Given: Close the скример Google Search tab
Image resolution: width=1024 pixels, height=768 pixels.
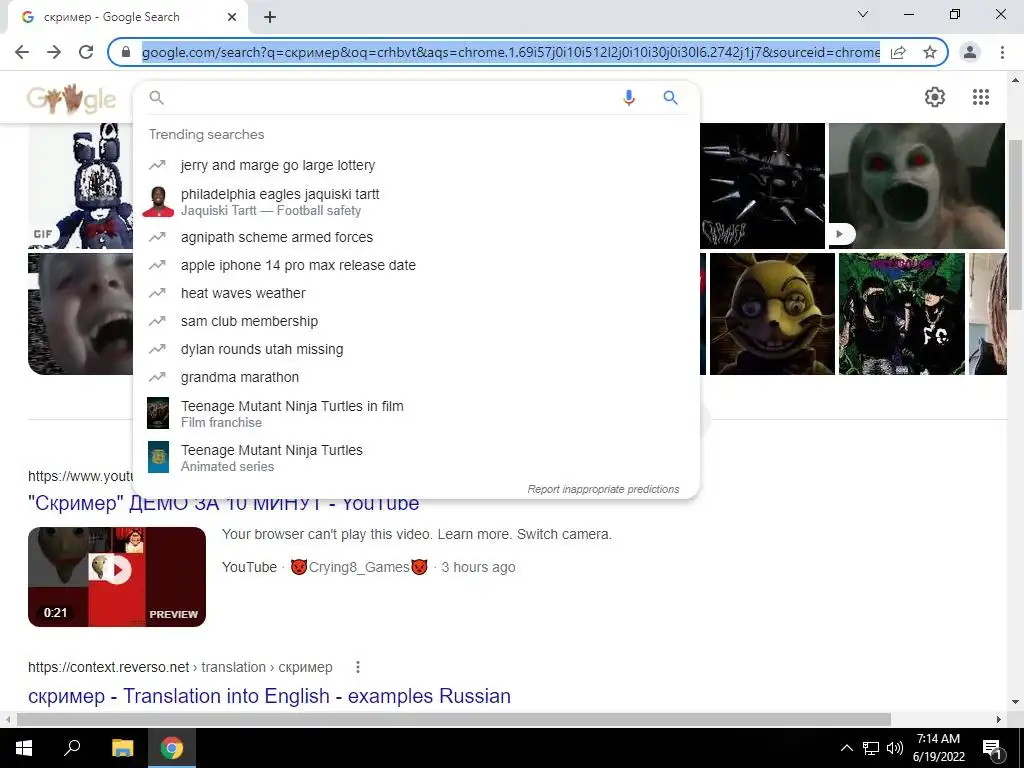Looking at the screenshot, I should tap(232, 17).
